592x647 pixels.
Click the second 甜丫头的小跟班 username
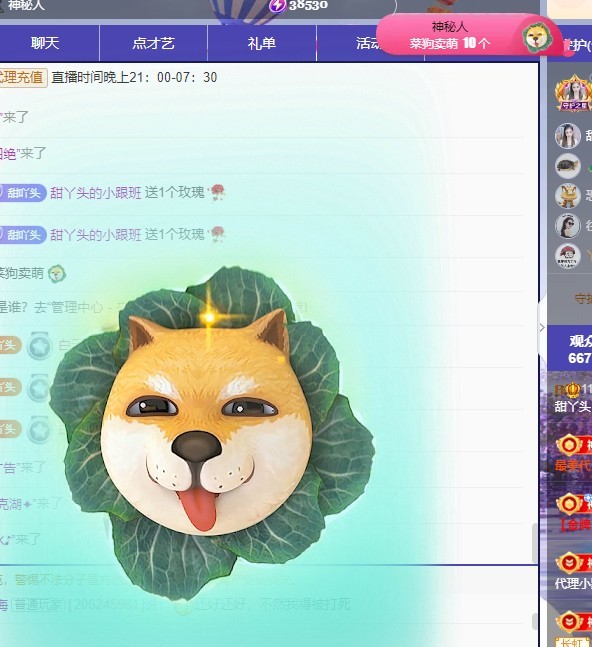(x=96, y=235)
